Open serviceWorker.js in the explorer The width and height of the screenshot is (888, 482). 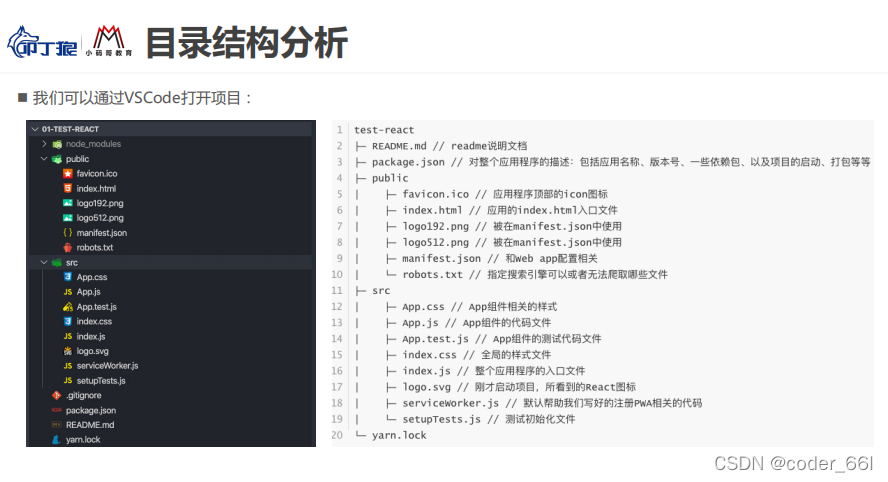(108, 366)
